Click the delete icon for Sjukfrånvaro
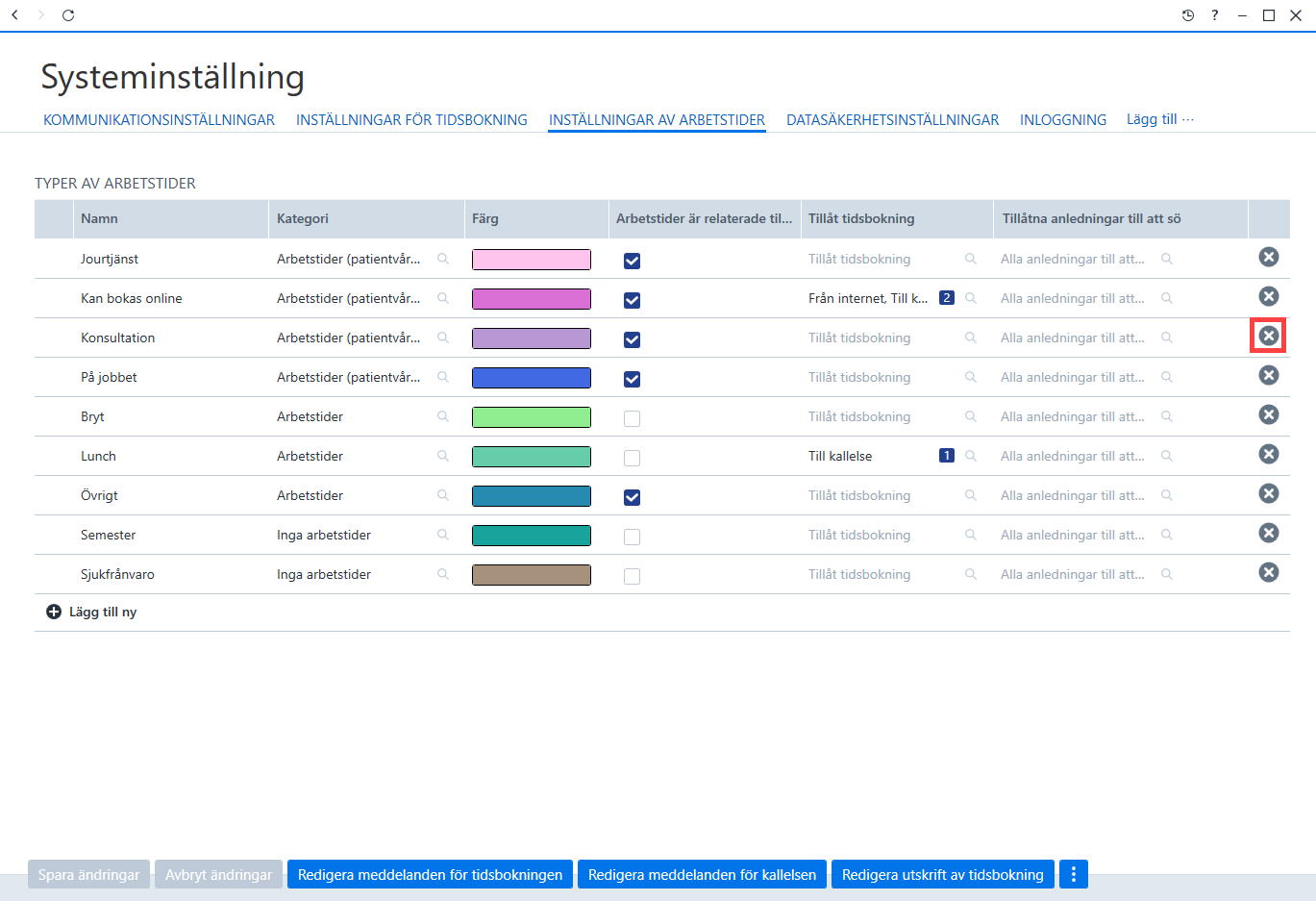Image resolution: width=1316 pixels, height=901 pixels. 1269,572
